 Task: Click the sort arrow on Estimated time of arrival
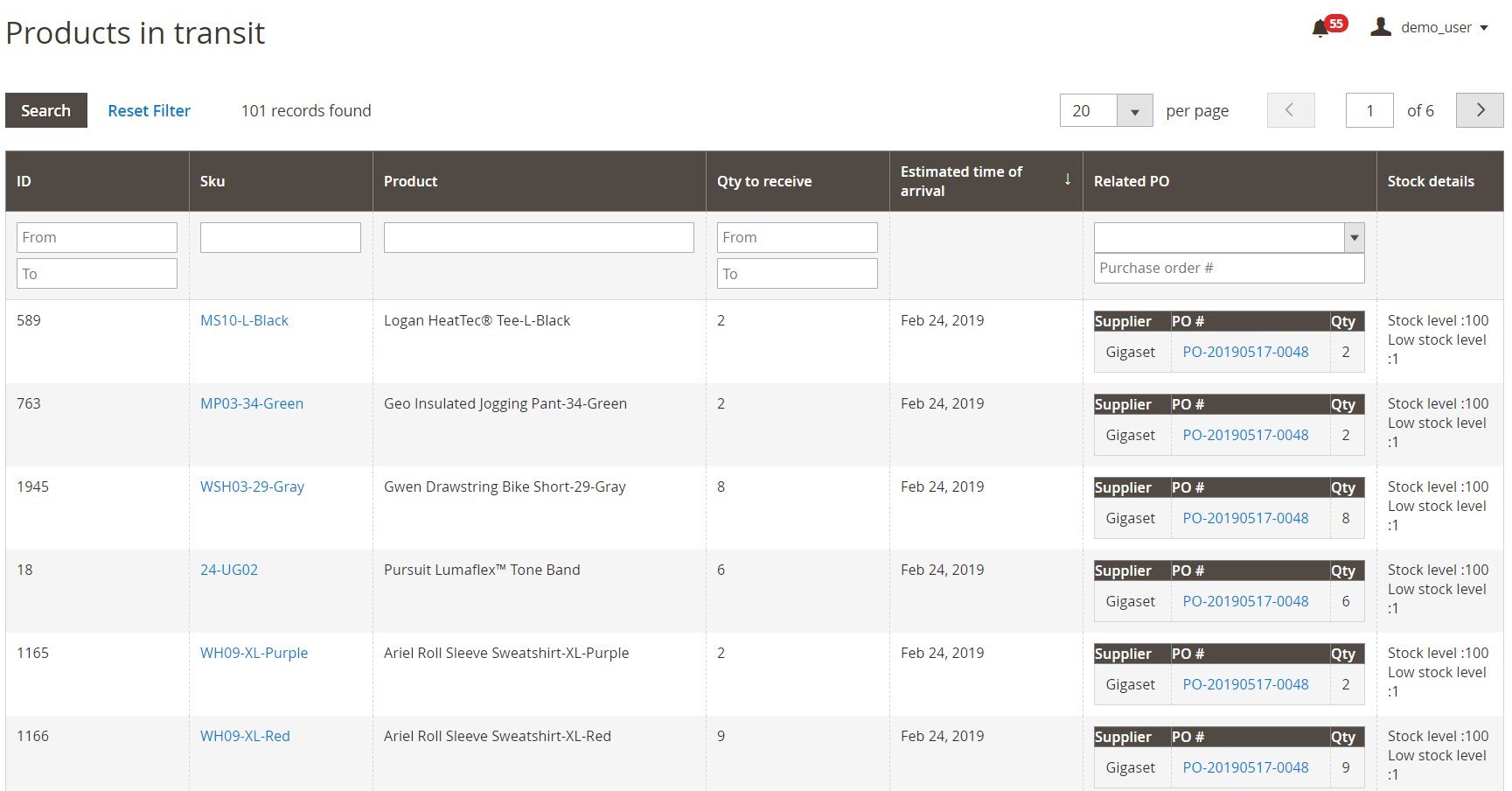pos(1068,179)
